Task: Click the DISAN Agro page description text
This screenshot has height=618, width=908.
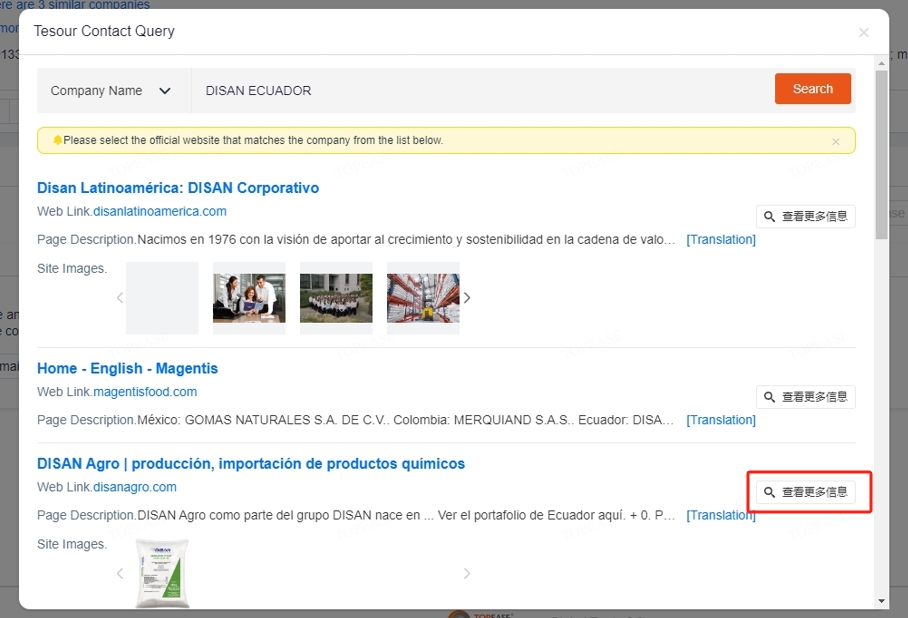Action: coord(406,515)
